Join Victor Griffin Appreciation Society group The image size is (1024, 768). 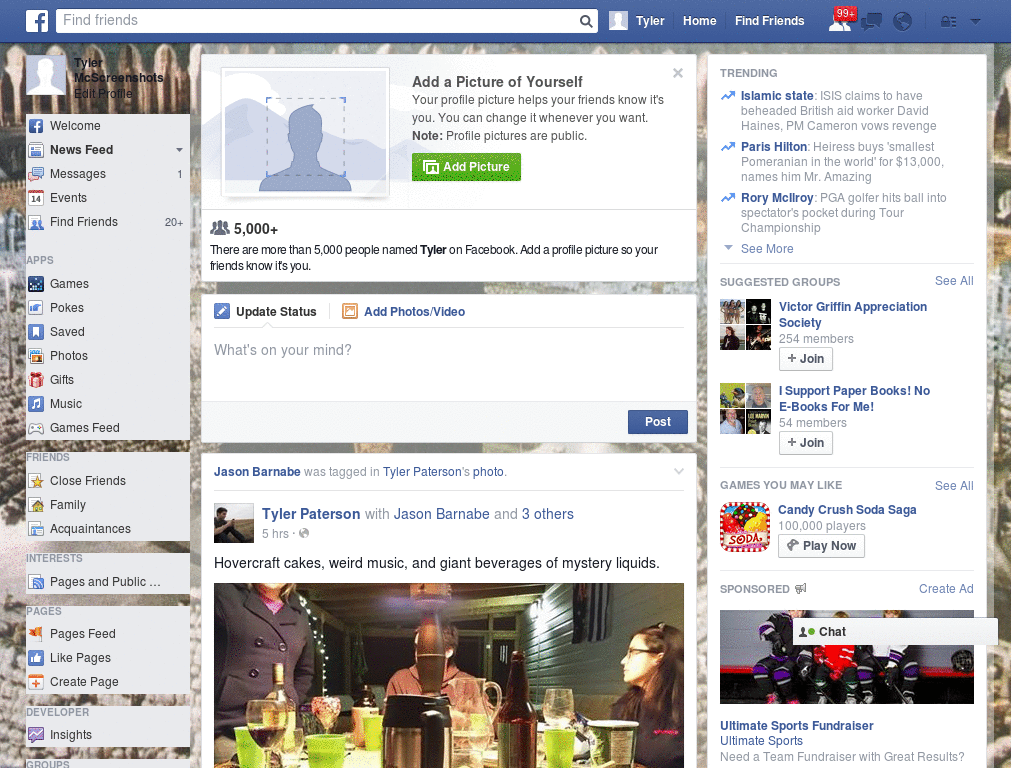806,359
